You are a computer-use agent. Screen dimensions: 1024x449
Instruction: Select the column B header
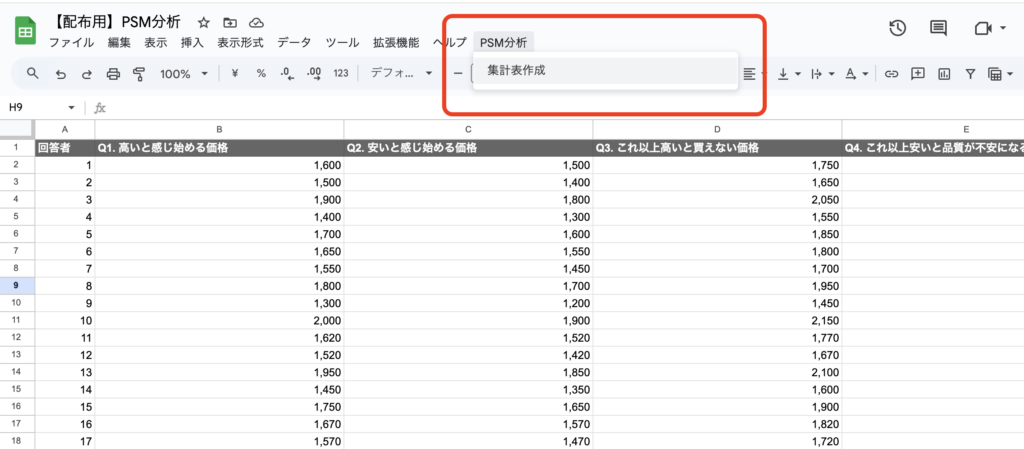(x=219, y=129)
